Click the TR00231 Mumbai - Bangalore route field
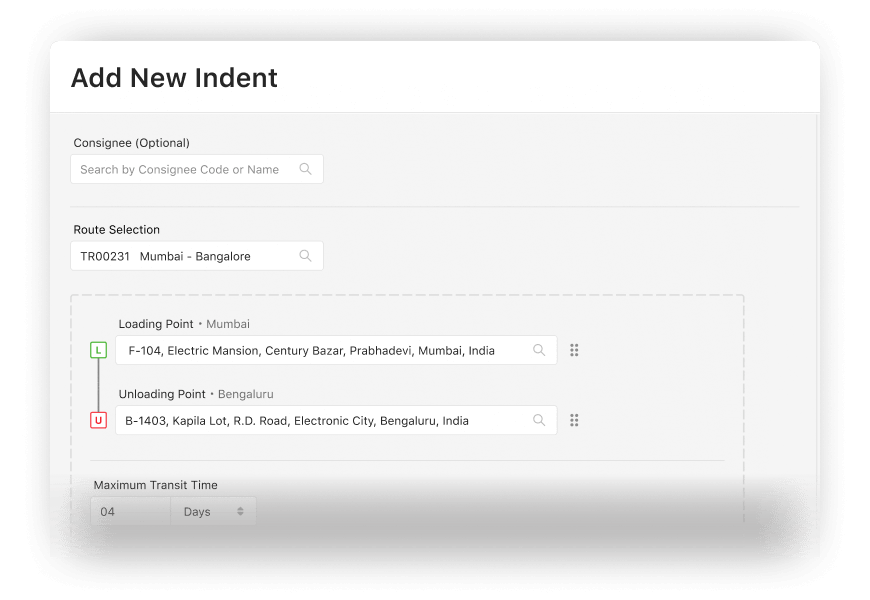 click(x=197, y=256)
